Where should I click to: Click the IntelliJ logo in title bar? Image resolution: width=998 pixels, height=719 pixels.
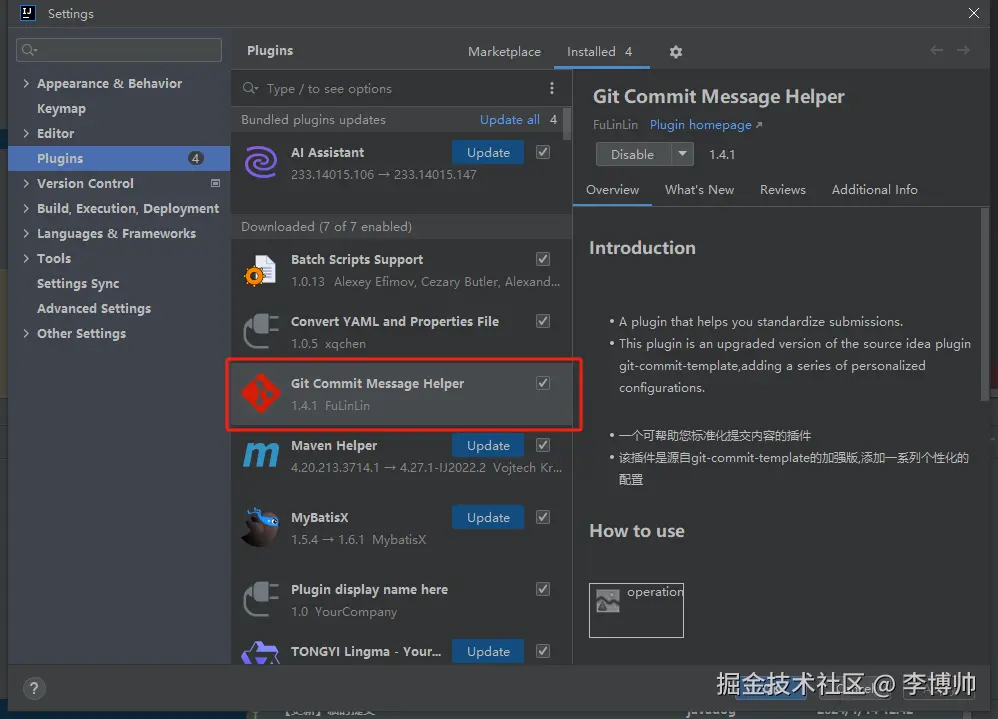[28, 13]
